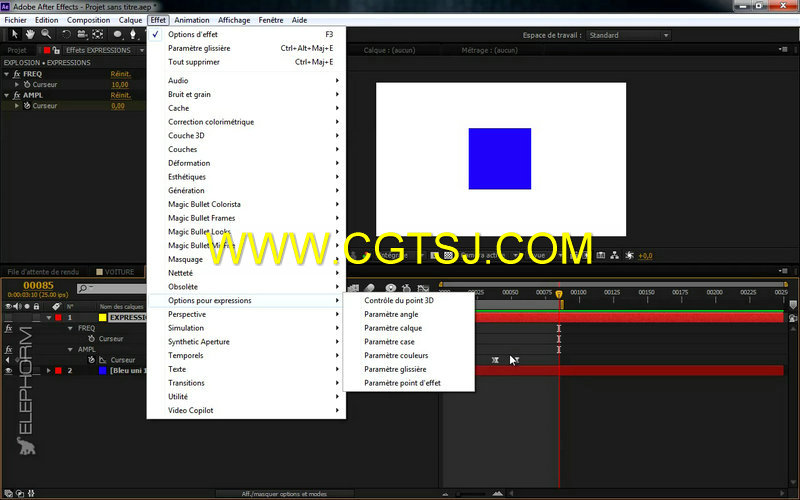Viewport: 800px width, 500px height.
Task: Click graph icon beside AMPL Curseur in timeline
Action: [x=102, y=360]
